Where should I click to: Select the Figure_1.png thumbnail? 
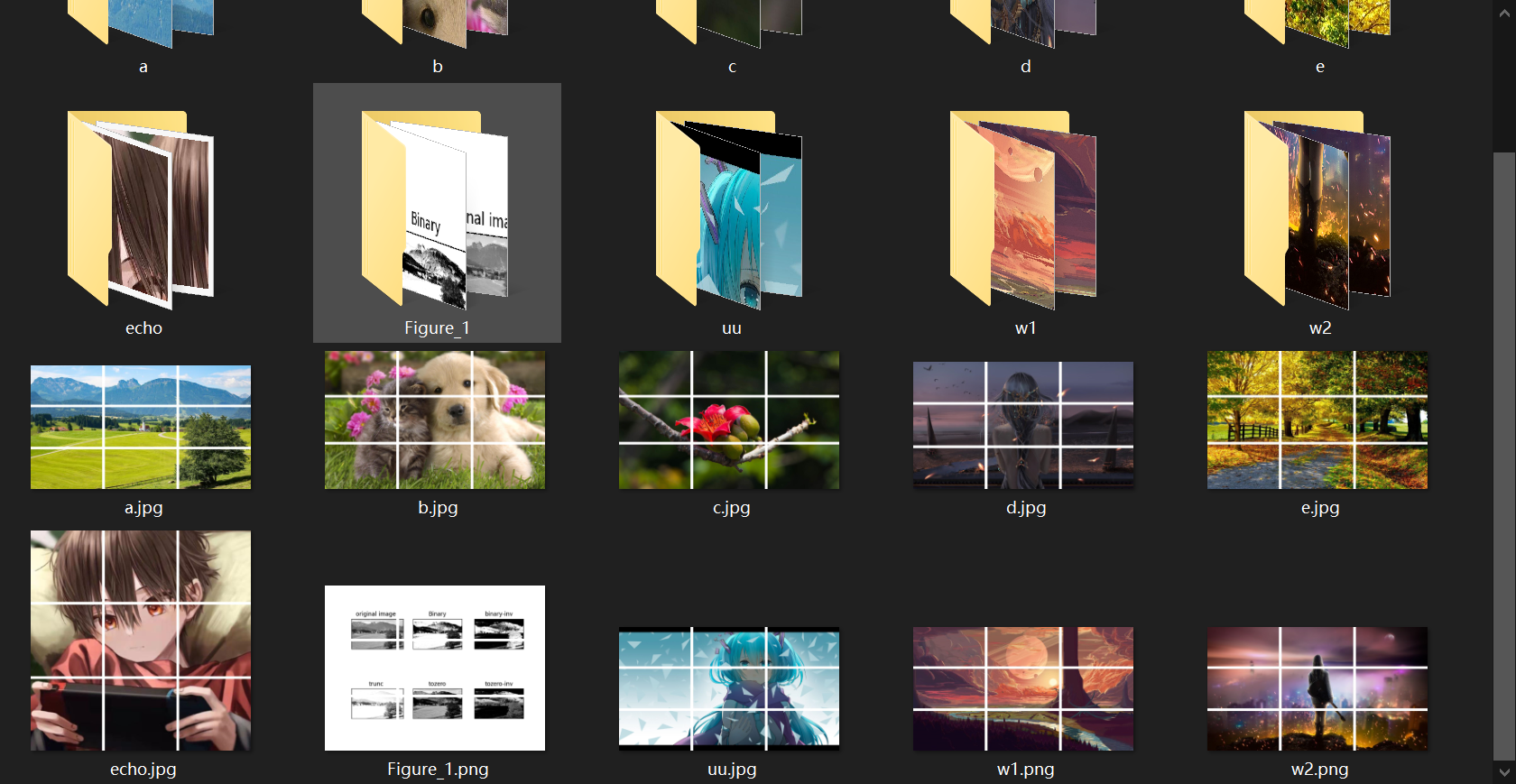[435, 668]
